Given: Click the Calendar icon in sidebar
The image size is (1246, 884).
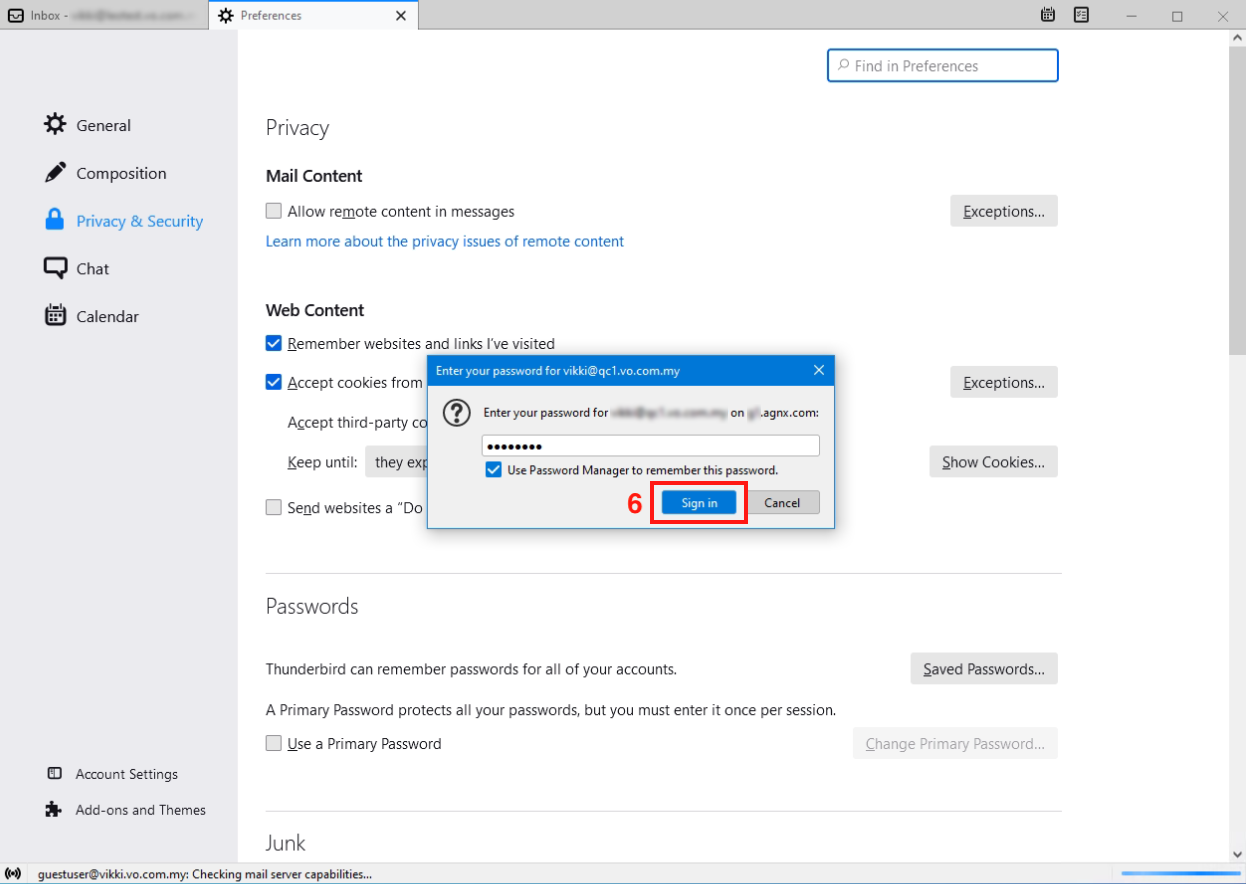Looking at the screenshot, I should (55, 316).
